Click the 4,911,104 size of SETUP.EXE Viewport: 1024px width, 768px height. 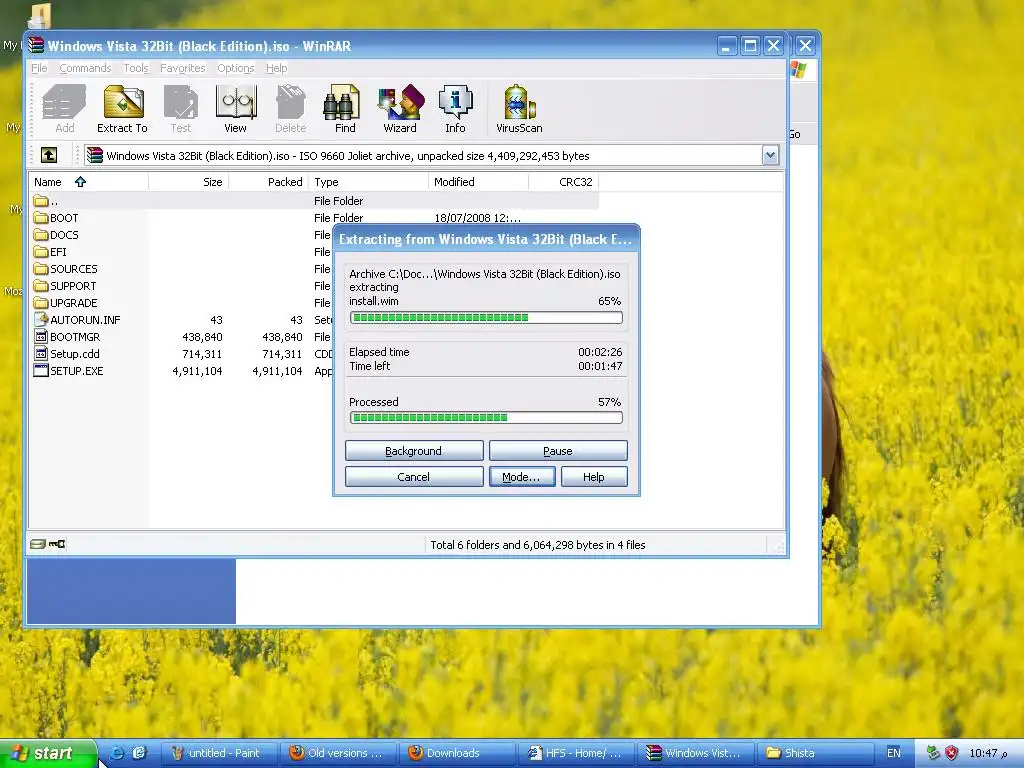(x=197, y=371)
